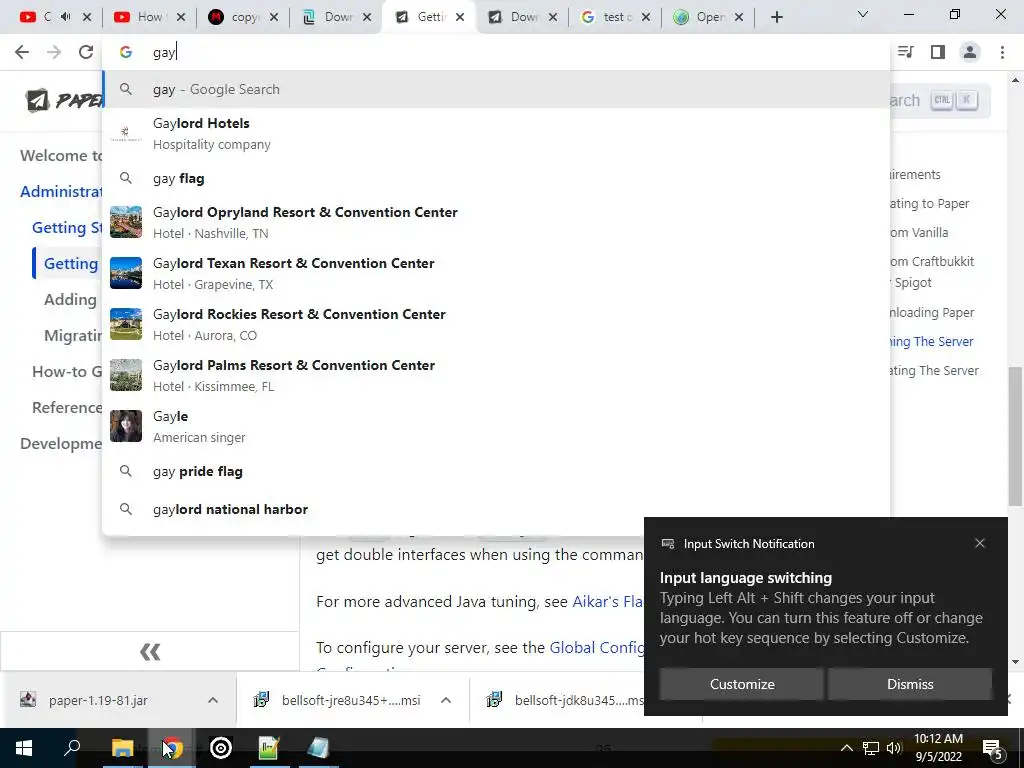The image size is (1024, 768).
Task: Close the 'test' Google tab
Action: pyautogui.click(x=646, y=18)
